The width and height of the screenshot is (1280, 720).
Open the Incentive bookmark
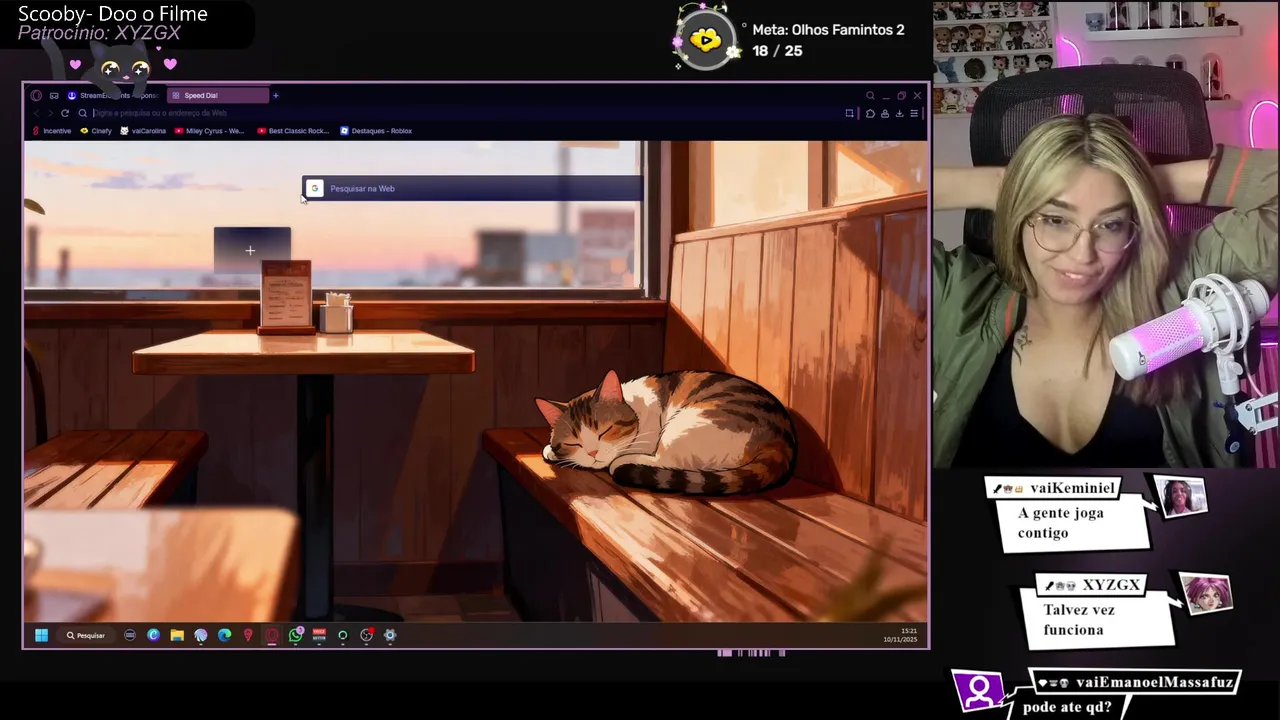[x=52, y=131]
